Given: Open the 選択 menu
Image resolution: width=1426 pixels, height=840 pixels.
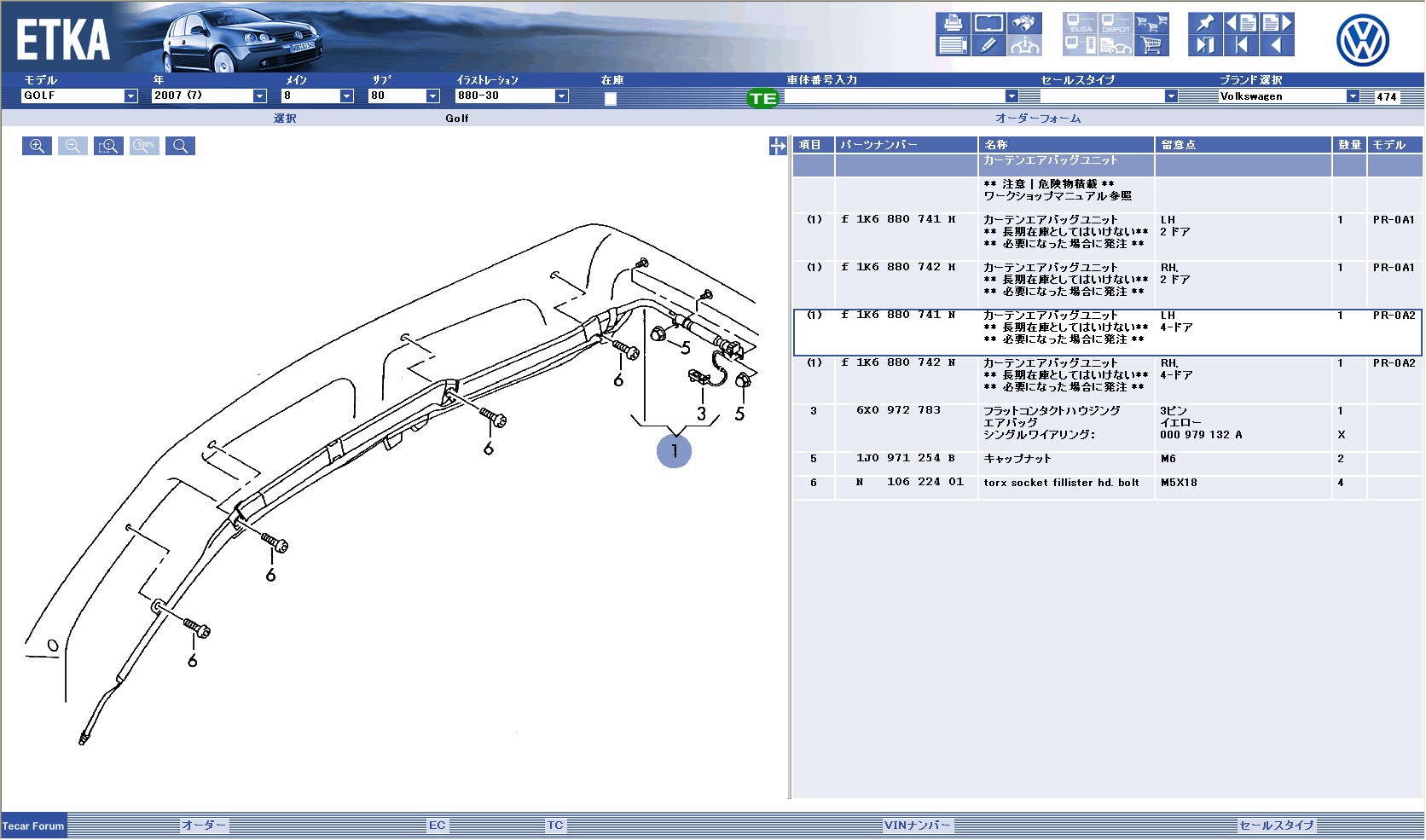Looking at the screenshot, I should [x=285, y=119].
